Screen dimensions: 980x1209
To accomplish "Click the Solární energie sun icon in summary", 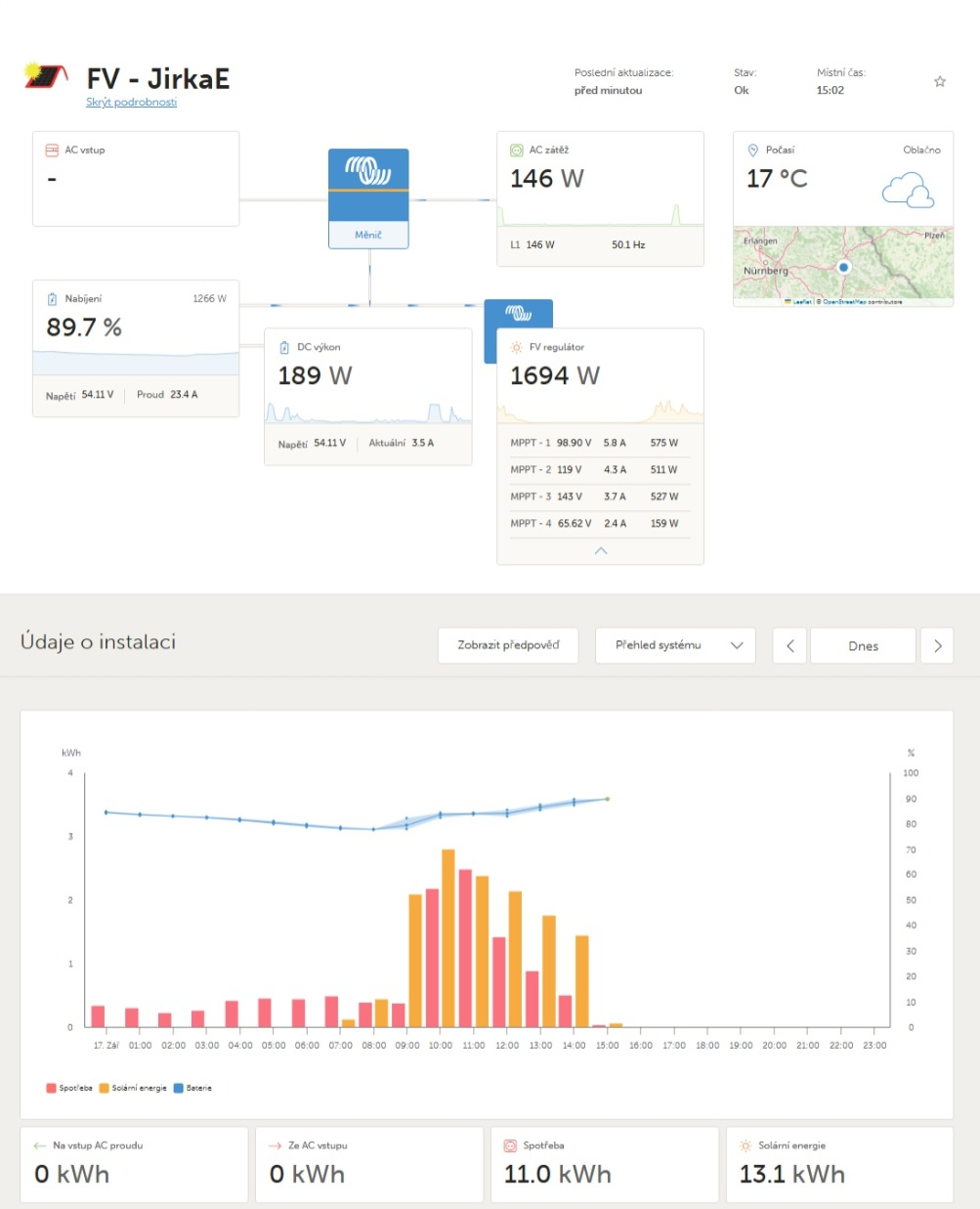I will (746, 1145).
